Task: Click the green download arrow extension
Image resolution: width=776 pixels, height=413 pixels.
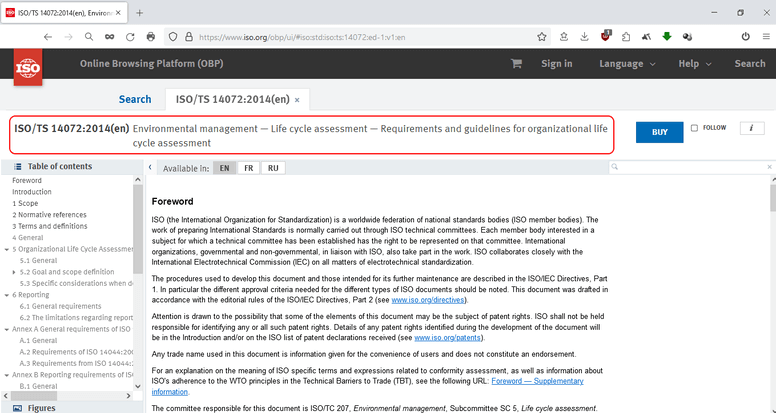Action: click(667, 37)
